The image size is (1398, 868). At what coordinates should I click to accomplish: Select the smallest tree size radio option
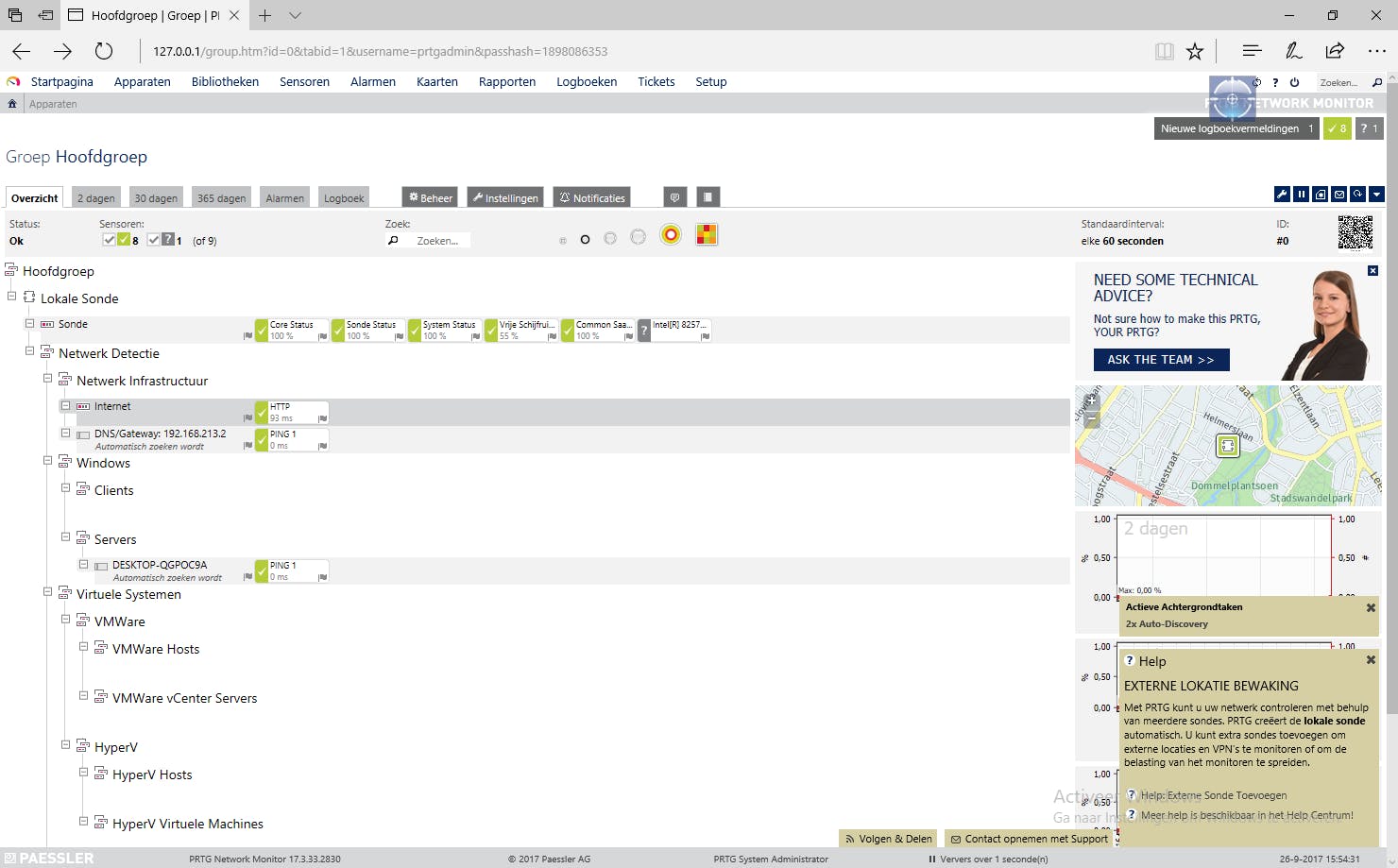coord(563,241)
